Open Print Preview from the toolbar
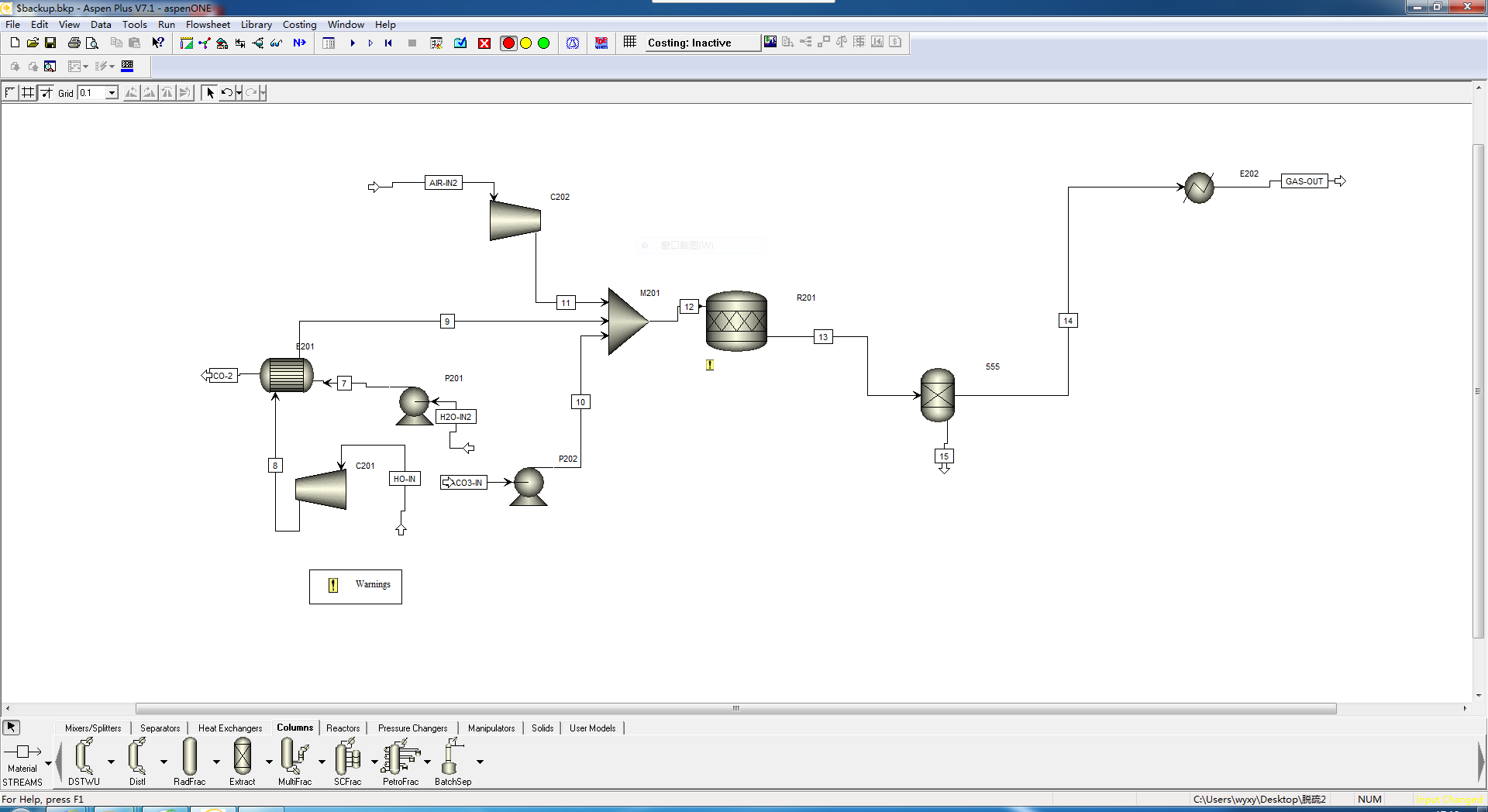Screen dimensions: 1488x812 (92, 43)
